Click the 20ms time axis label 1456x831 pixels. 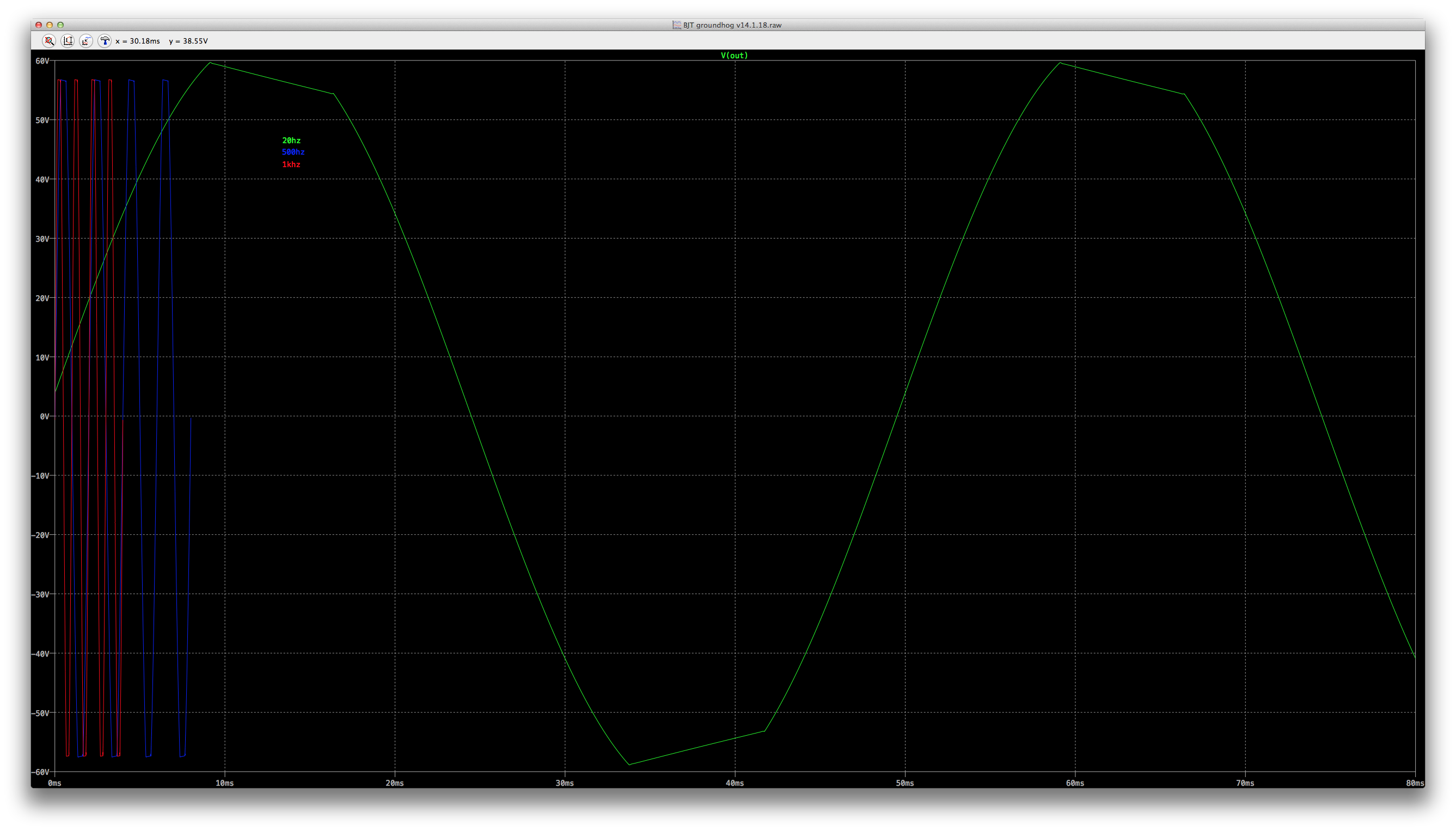pos(395,784)
